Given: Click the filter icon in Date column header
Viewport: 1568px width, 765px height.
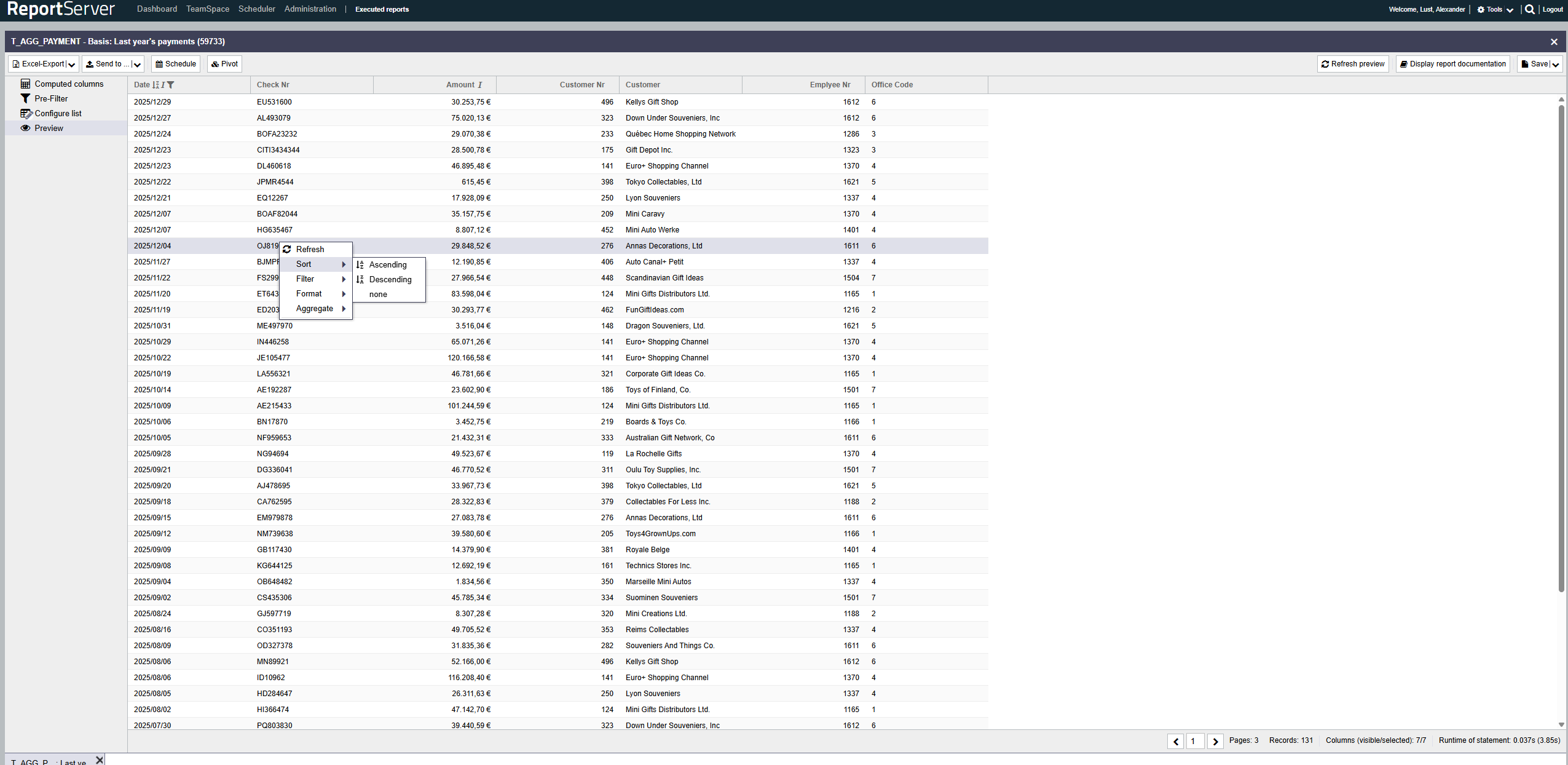Looking at the screenshot, I should (171, 85).
